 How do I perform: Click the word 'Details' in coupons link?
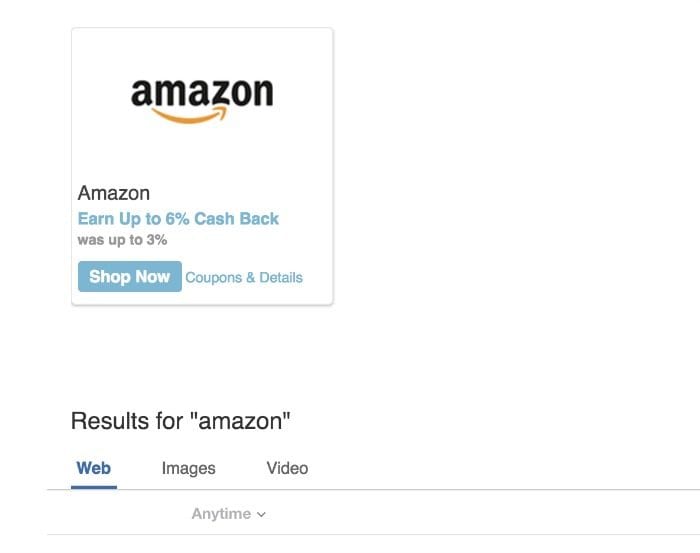[x=281, y=277]
